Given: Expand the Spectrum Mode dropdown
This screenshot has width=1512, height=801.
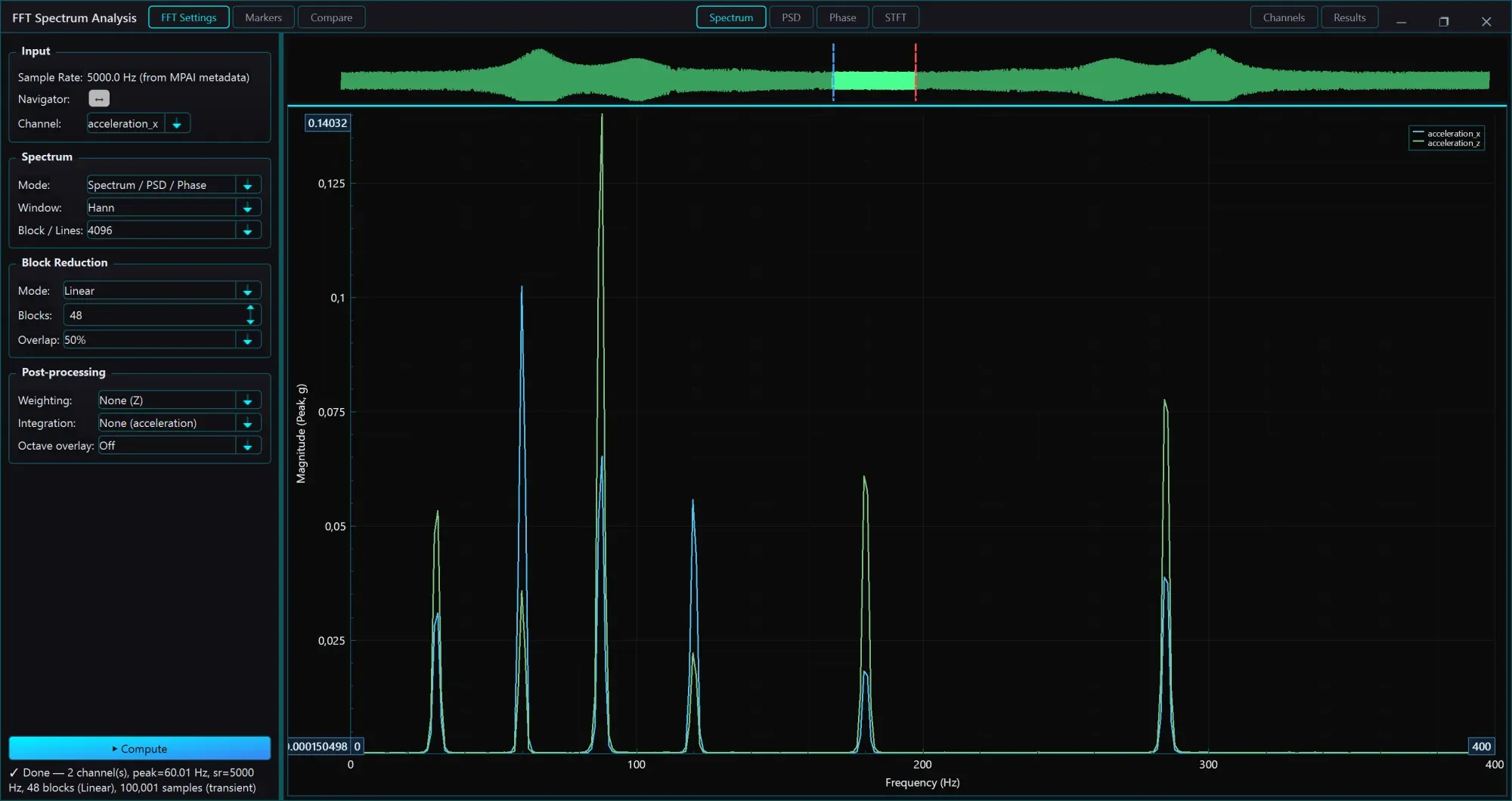Looking at the screenshot, I should pos(174,185).
